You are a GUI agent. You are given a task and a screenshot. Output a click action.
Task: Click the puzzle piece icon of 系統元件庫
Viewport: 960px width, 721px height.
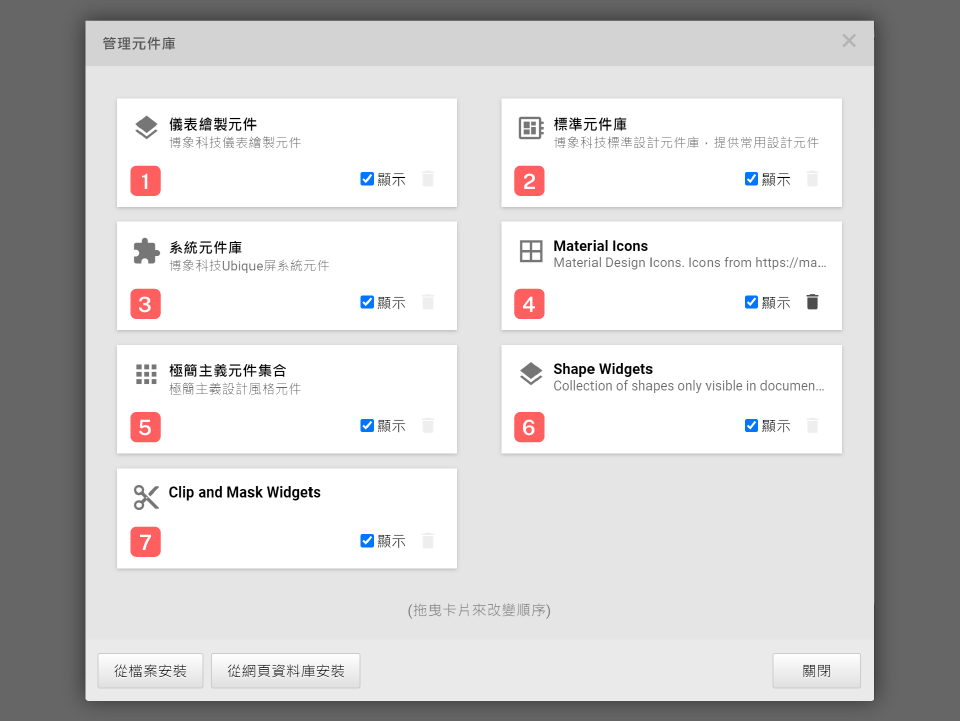coord(146,251)
